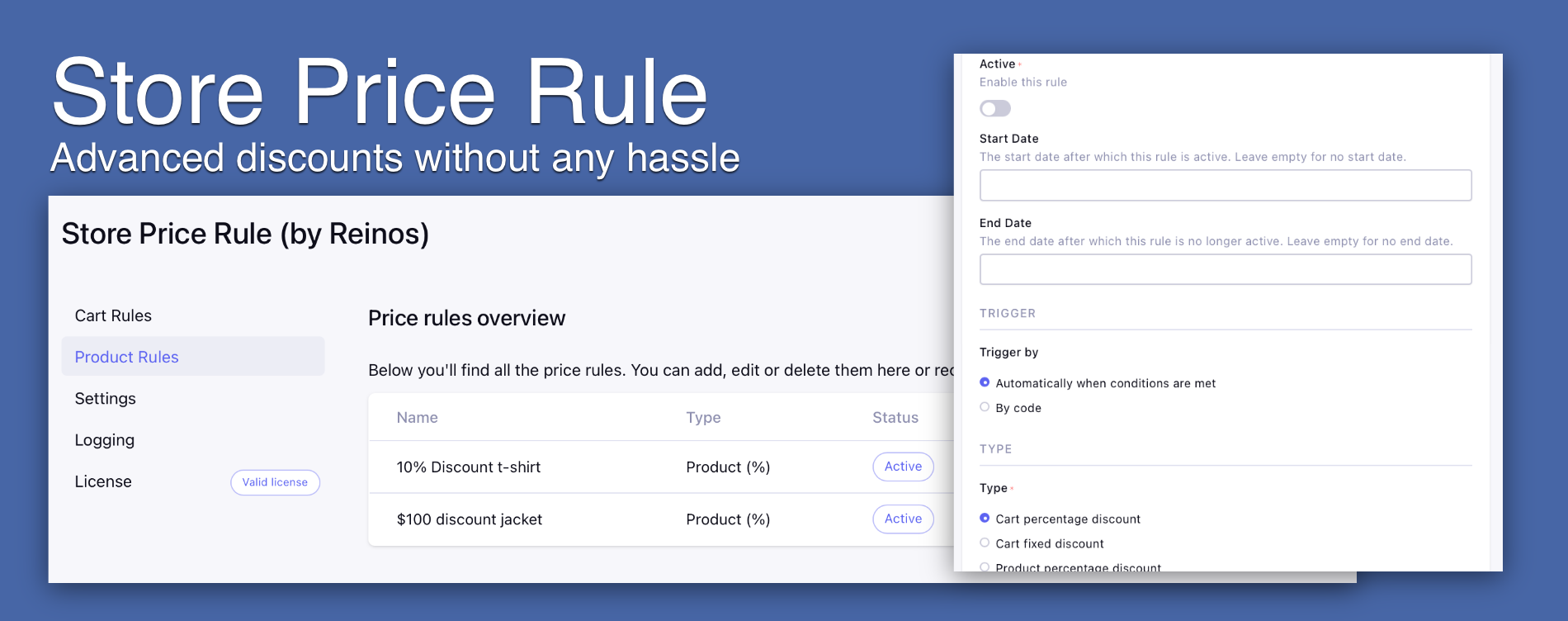1568x621 pixels.
Task: Select the By code trigger option
Action: pos(985,407)
